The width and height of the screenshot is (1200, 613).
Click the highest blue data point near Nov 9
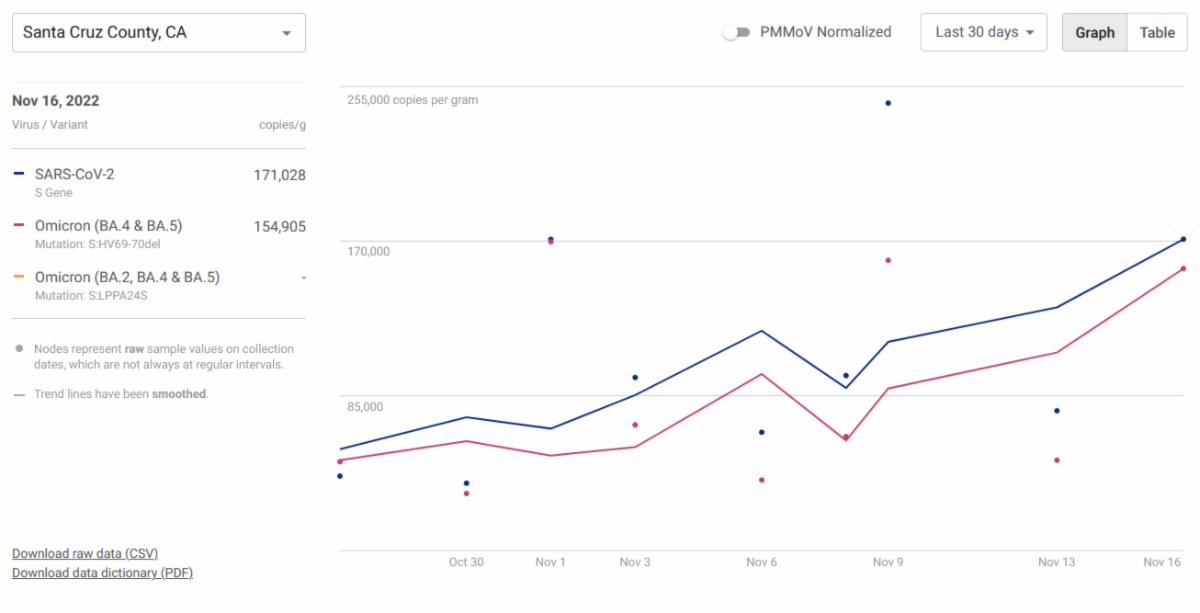(888, 103)
